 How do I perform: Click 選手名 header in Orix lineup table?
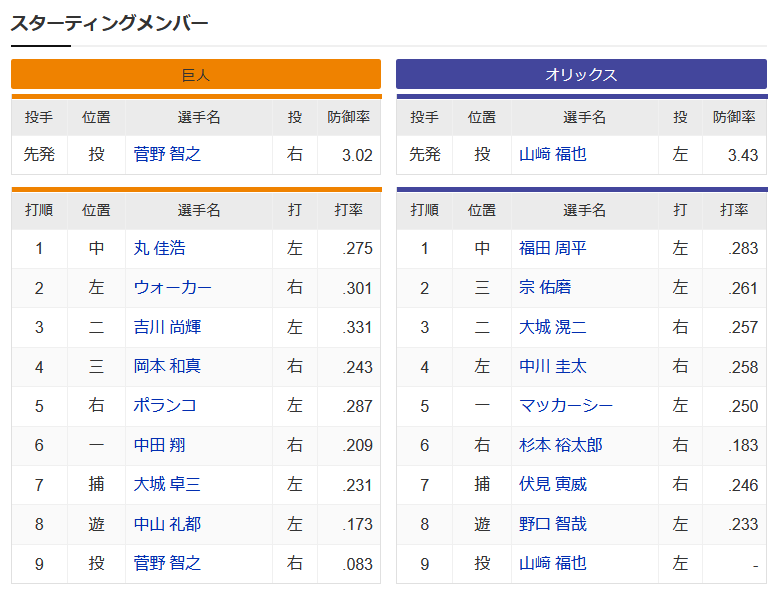pyautogui.click(x=584, y=210)
